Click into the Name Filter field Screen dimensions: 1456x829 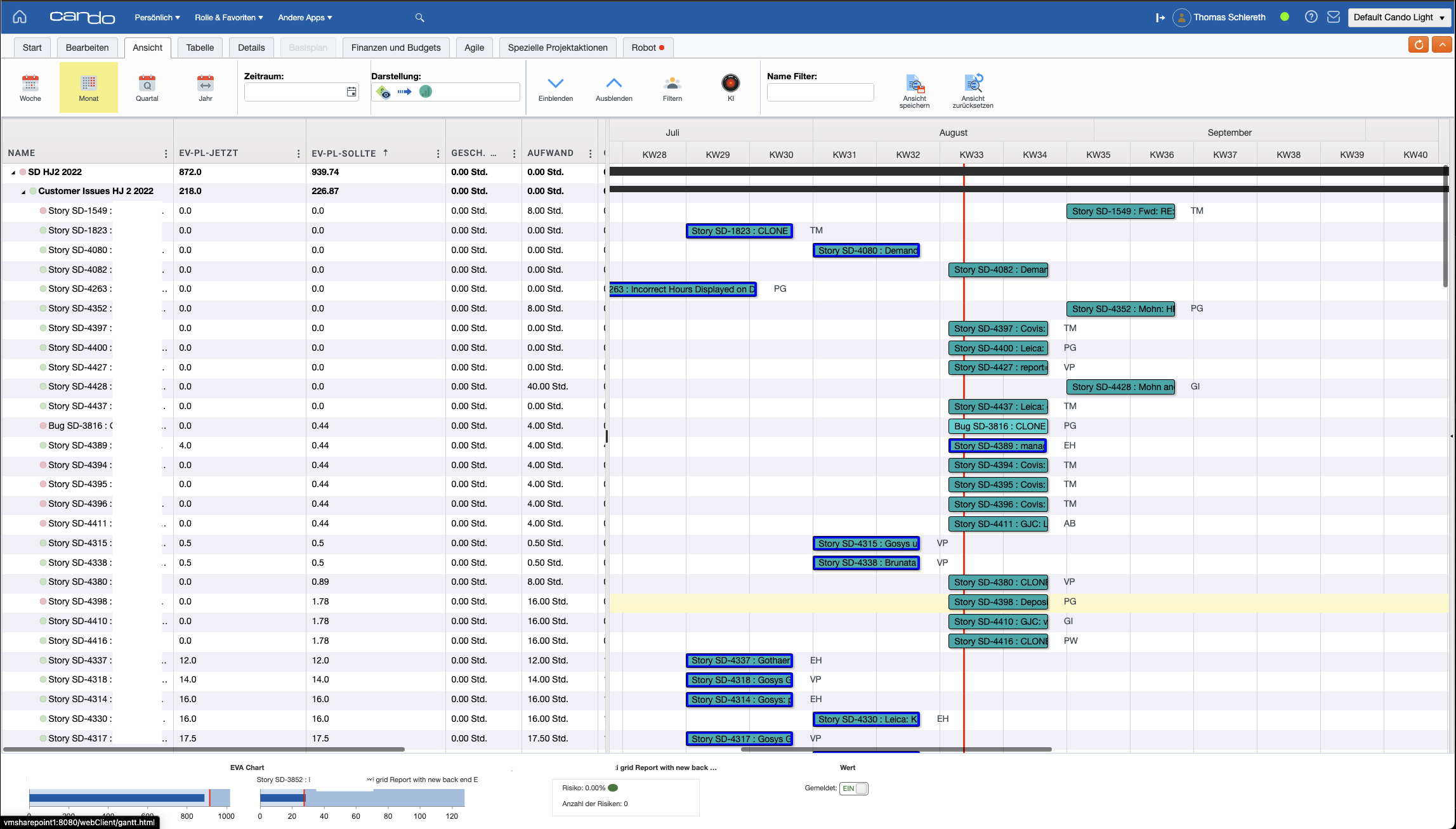click(820, 92)
